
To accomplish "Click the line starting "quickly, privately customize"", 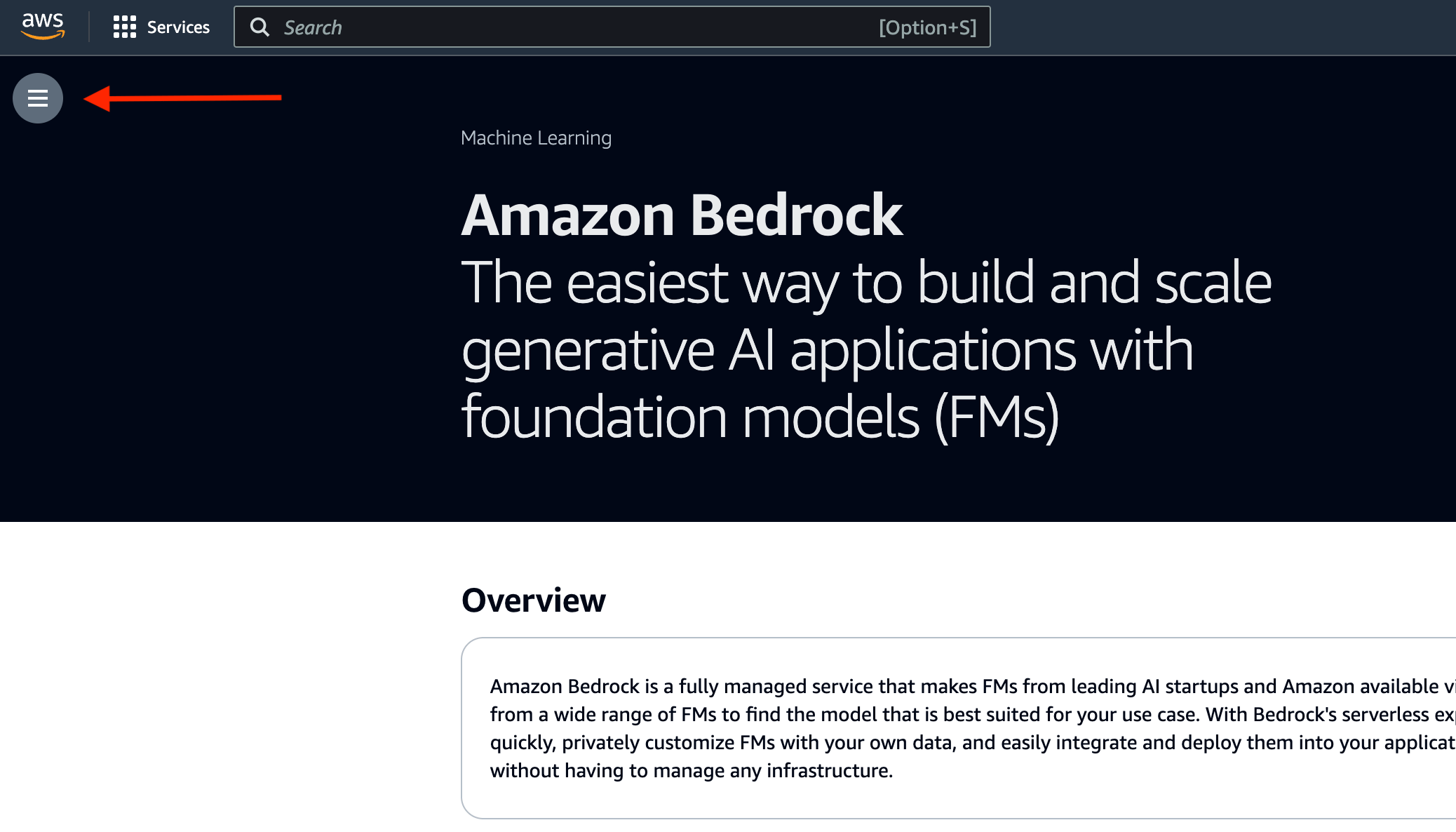I will point(968,742).
